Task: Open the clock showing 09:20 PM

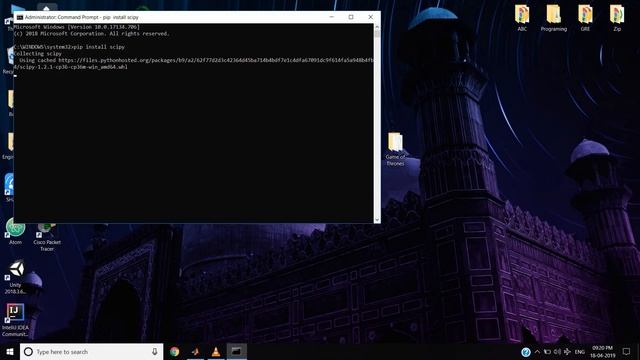Action: (602, 352)
